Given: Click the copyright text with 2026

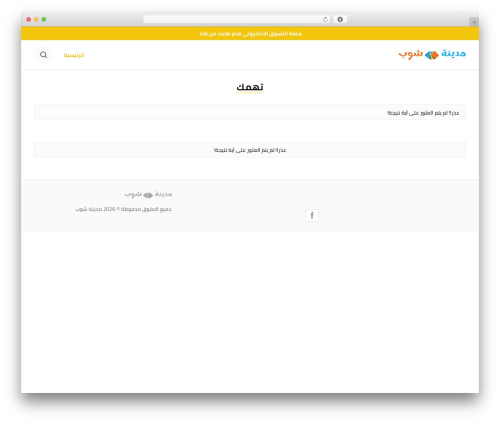Looking at the screenshot, I should coord(124,209).
